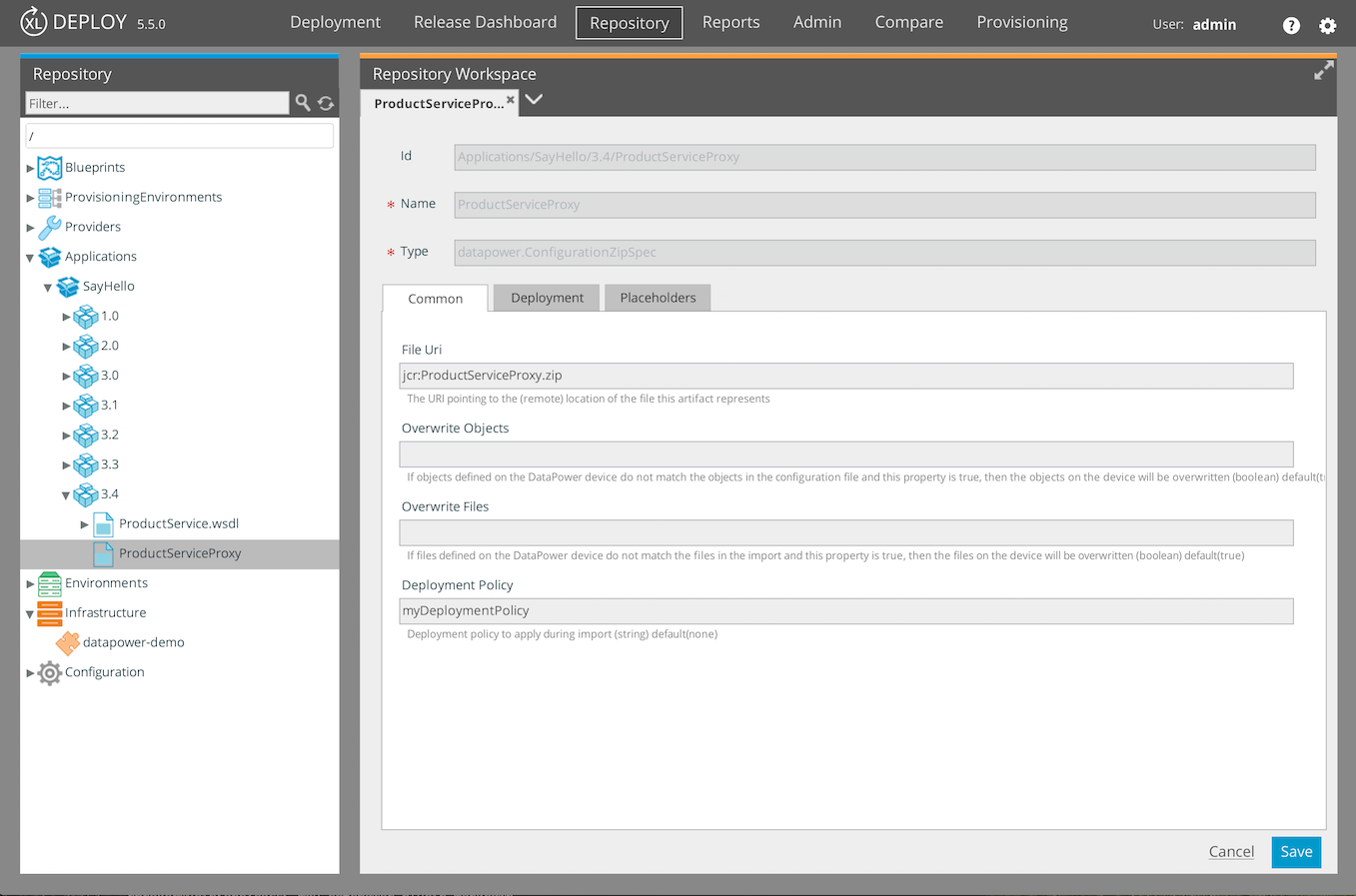Open the Deployment menu

click(335, 22)
